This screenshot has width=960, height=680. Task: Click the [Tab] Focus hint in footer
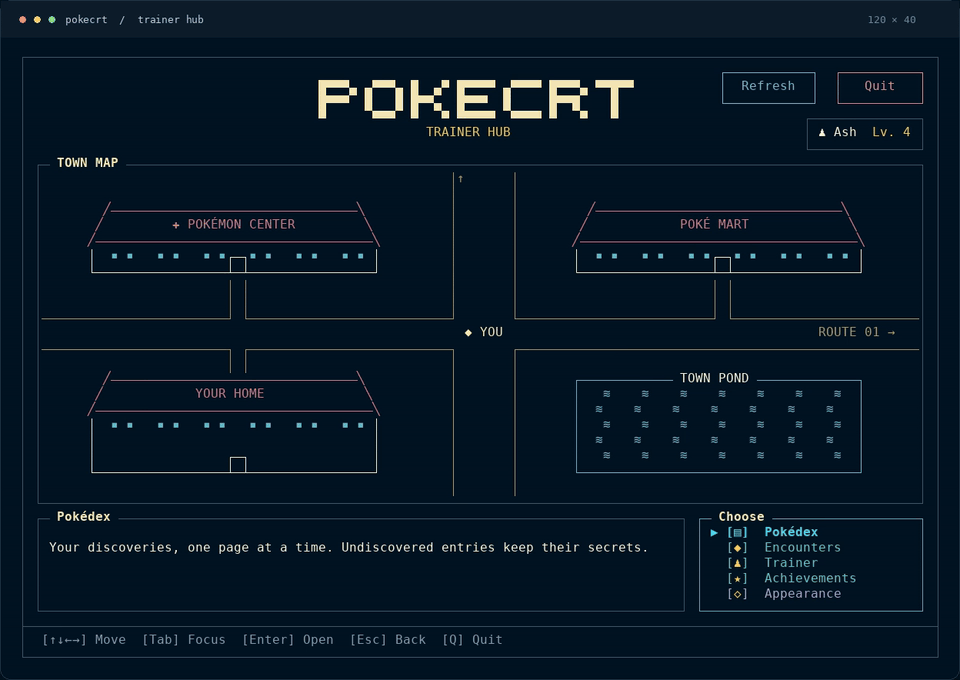point(184,640)
